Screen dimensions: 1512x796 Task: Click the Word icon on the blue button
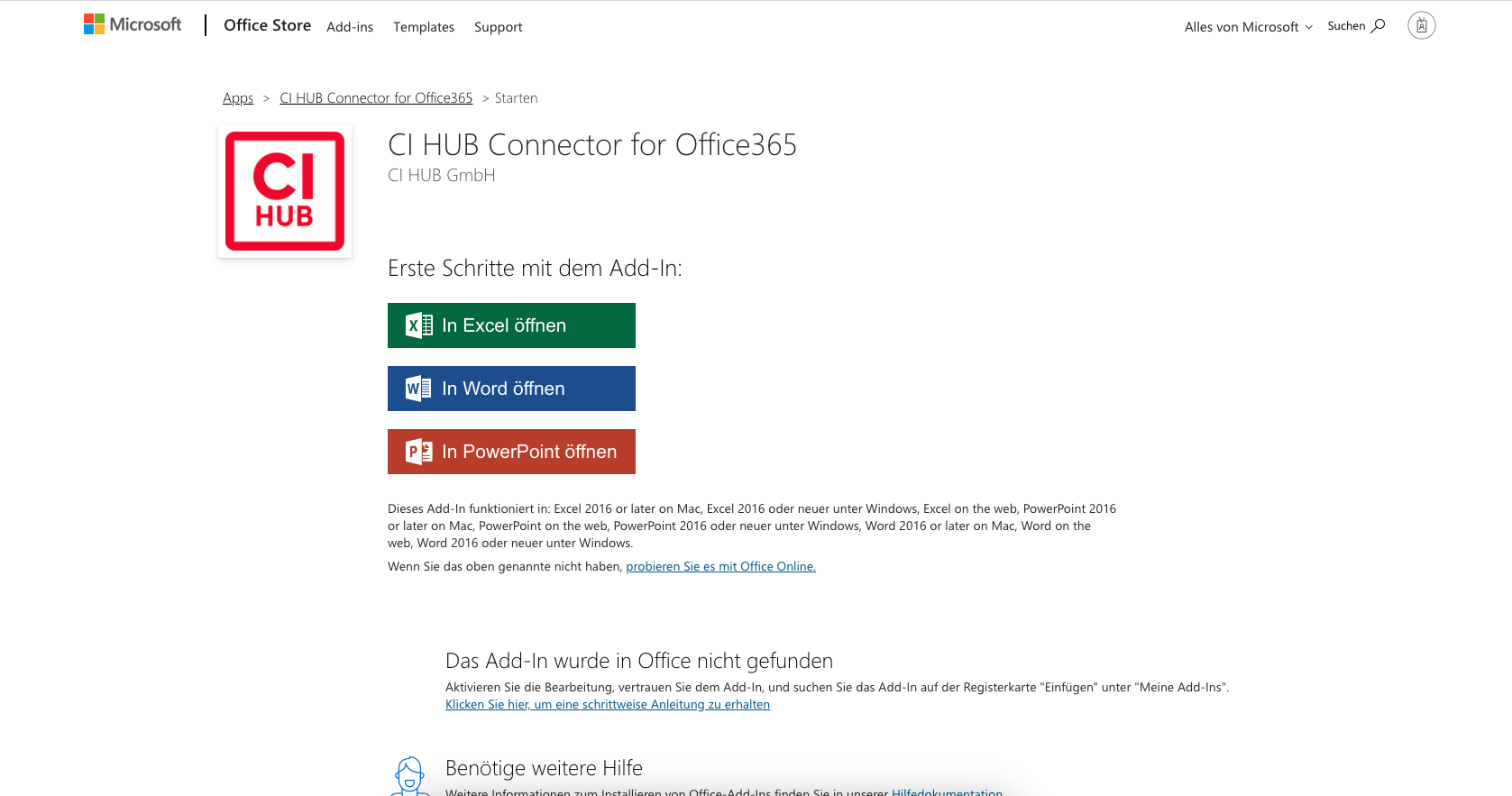coord(418,389)
